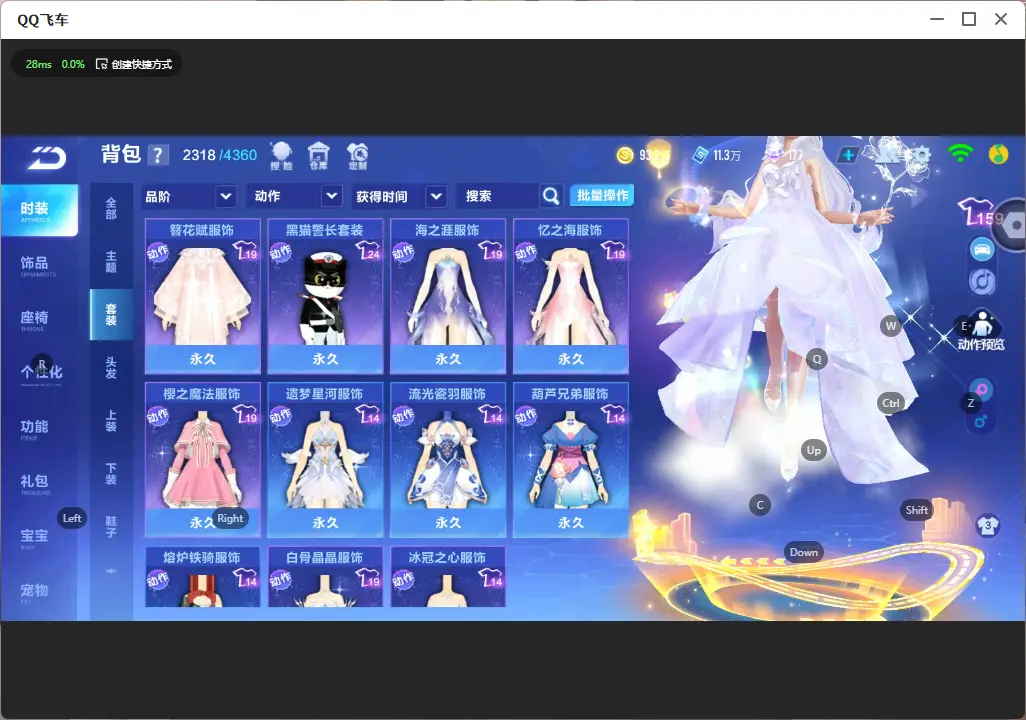The image size is (1026, 720).
Task: Open the 定制 customization icon
Action: pos(357,156)
